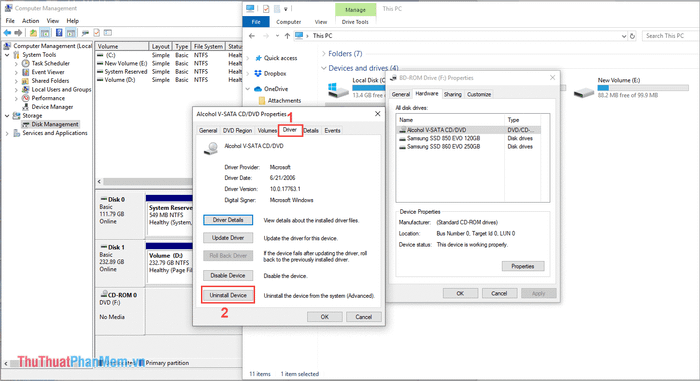Click OK in Alcohol V-SATA properties dialog

tap(325, 317)
